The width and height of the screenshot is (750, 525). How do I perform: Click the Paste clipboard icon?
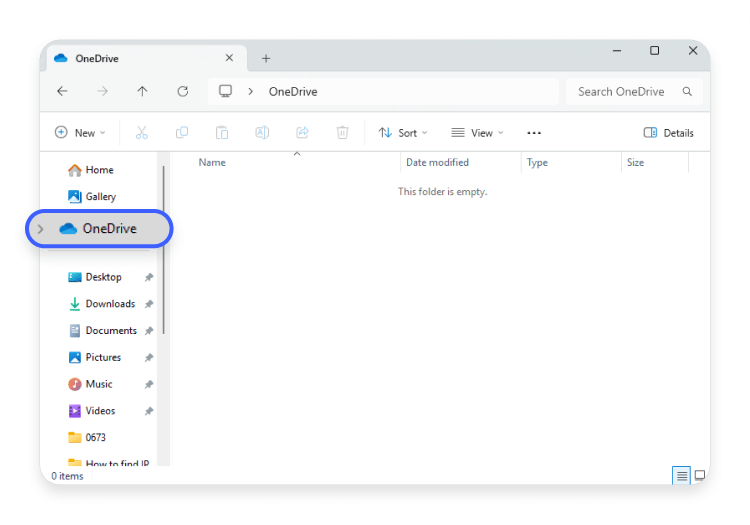(x=222, y=132)
